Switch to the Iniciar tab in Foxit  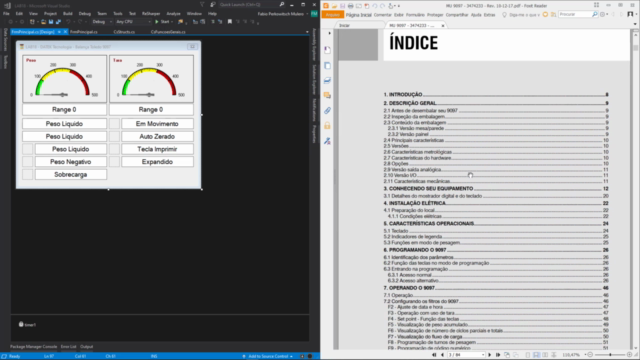point(344,25)
